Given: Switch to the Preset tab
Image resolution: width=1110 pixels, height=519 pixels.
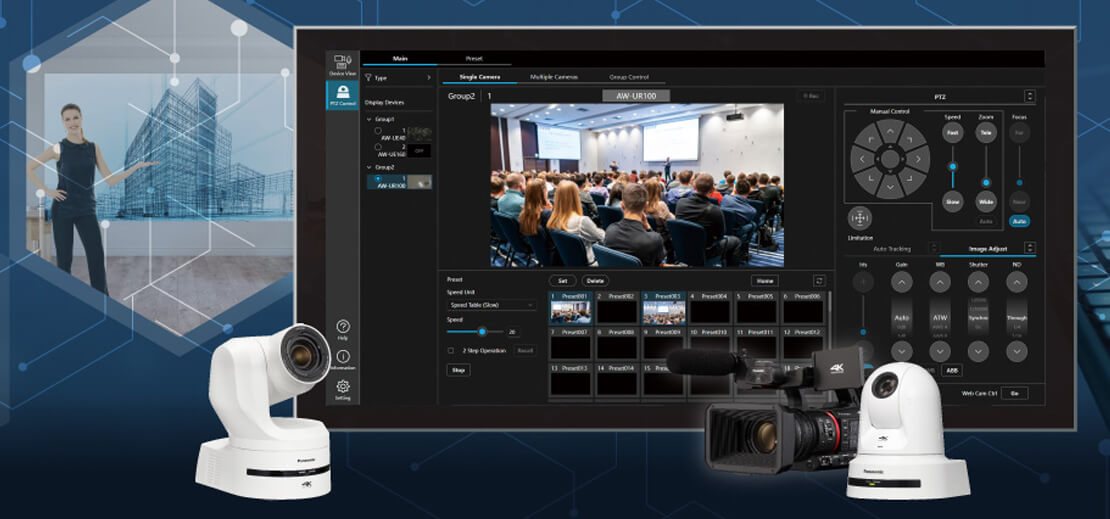Looking at the screenshot, I should coord(474,59).
